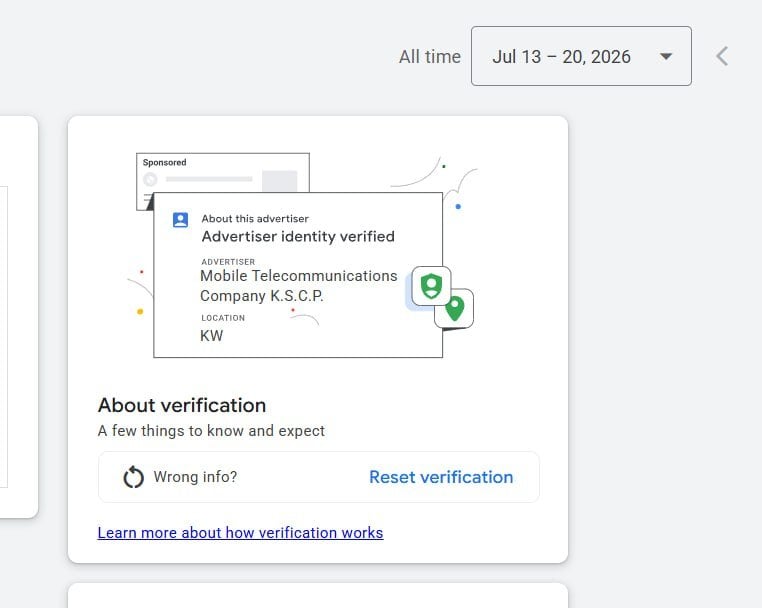Click the Advertiser identity verified heading
This screenshot has width=762, height=608.
(298, 237)
